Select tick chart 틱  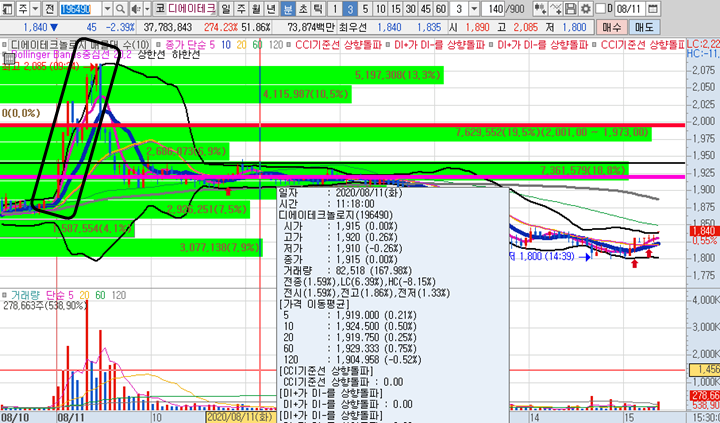tap(318, 8)
